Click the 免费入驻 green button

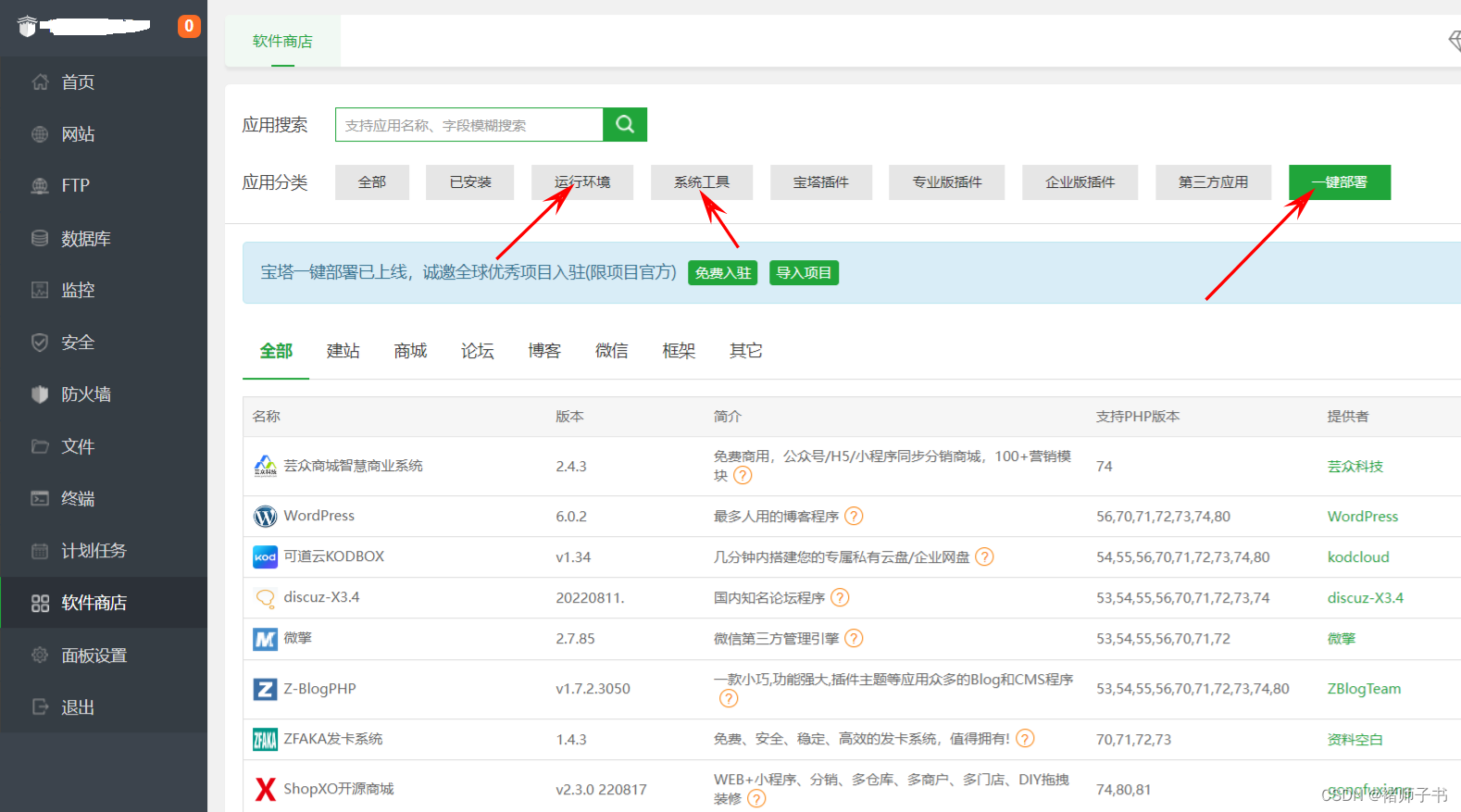[723, 273]
